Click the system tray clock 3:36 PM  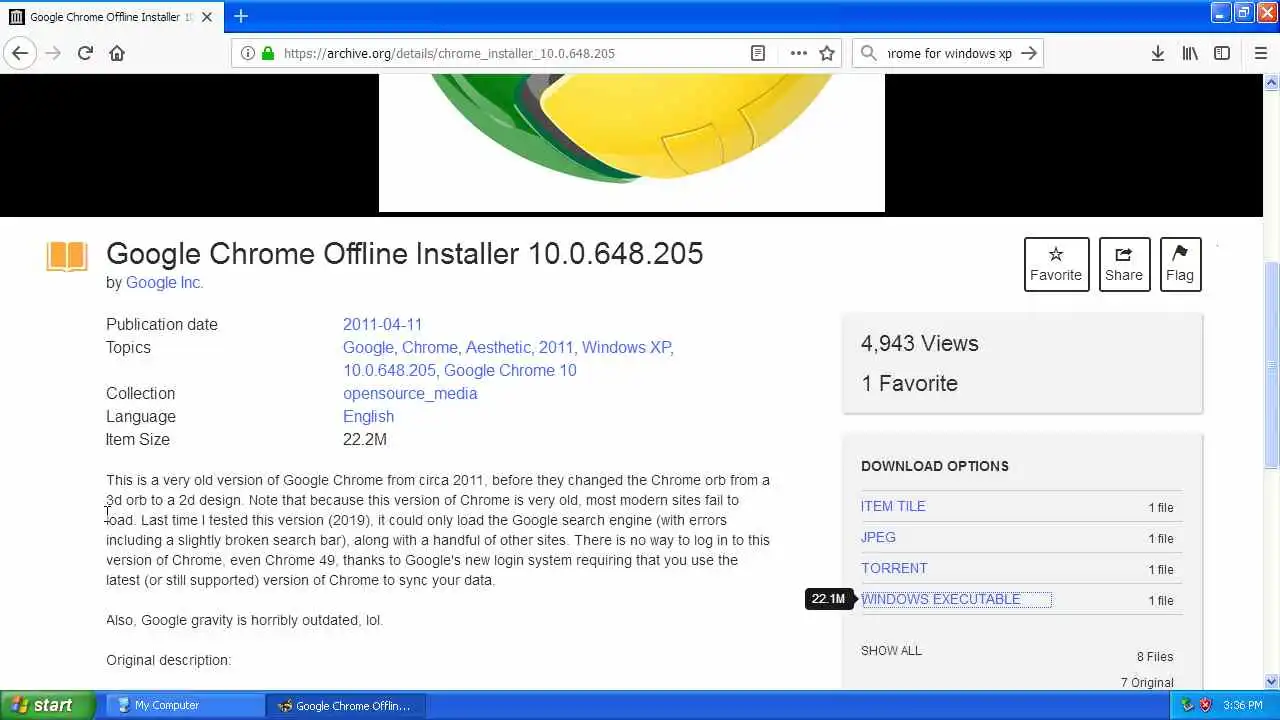point(1242,705)
